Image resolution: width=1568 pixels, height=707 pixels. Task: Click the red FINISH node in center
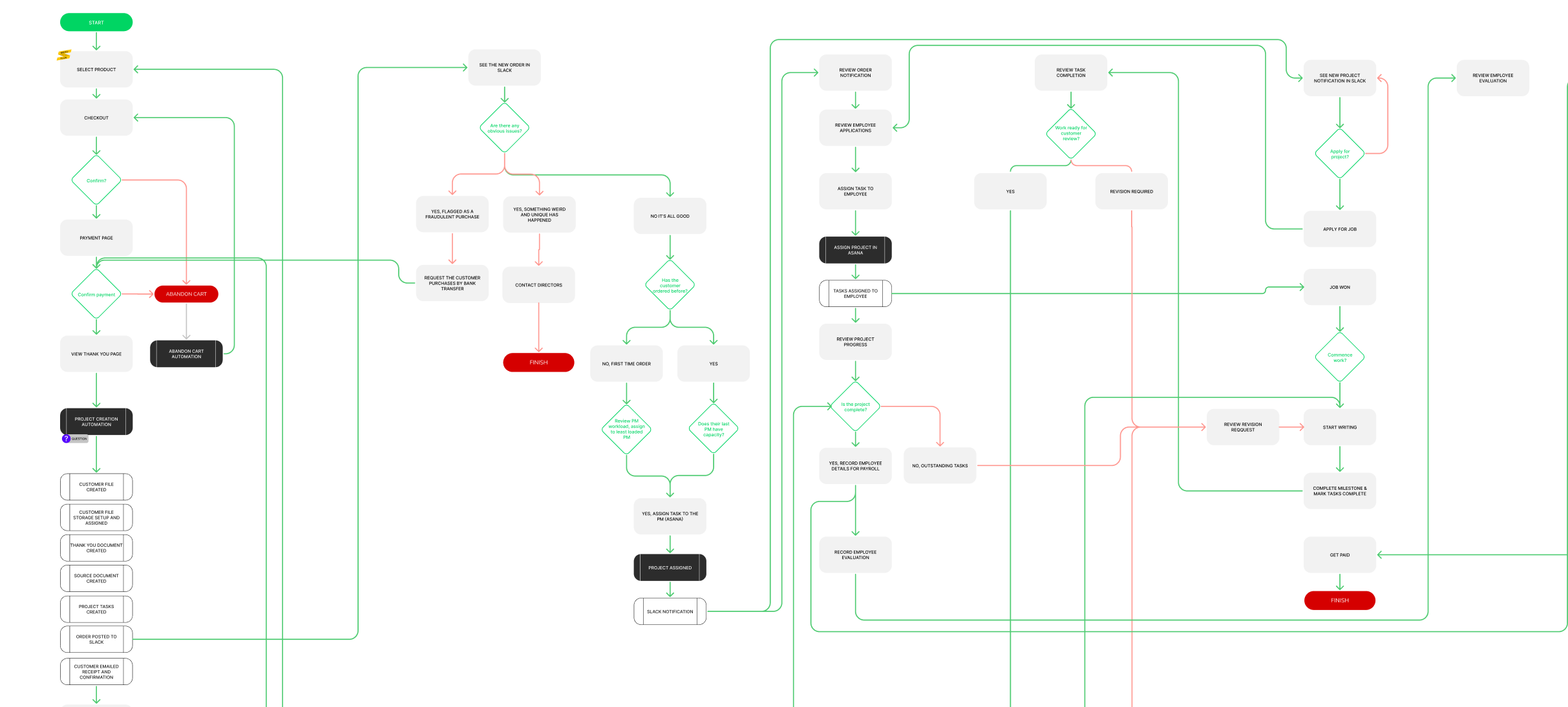538,362
